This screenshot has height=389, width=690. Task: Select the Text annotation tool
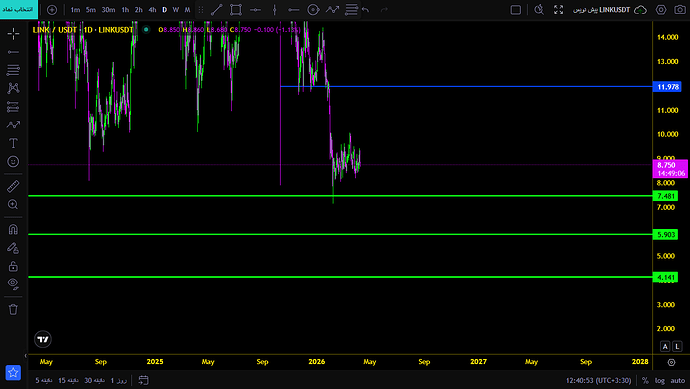click(13, 143)
